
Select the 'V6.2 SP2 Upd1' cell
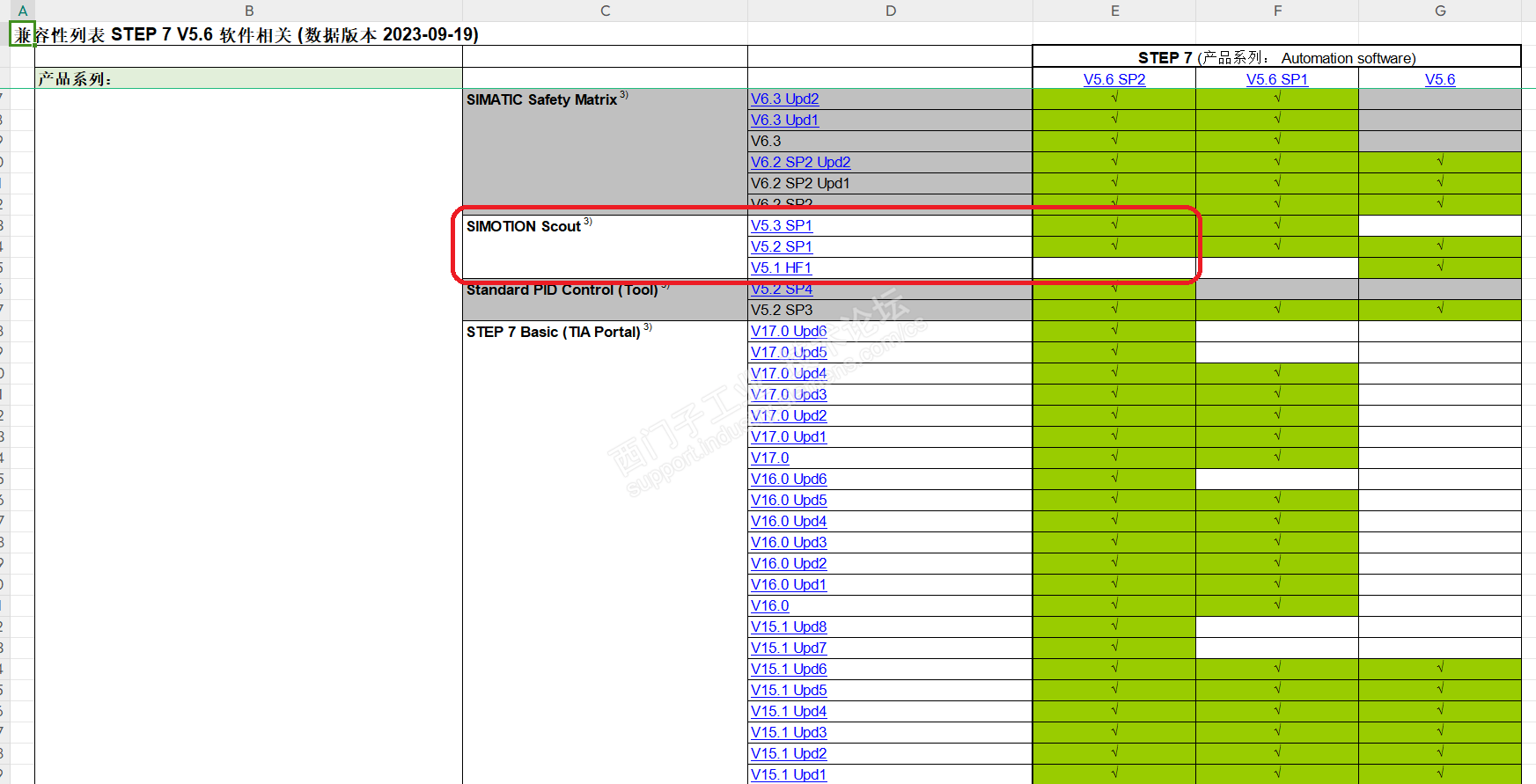click(890, 184)
